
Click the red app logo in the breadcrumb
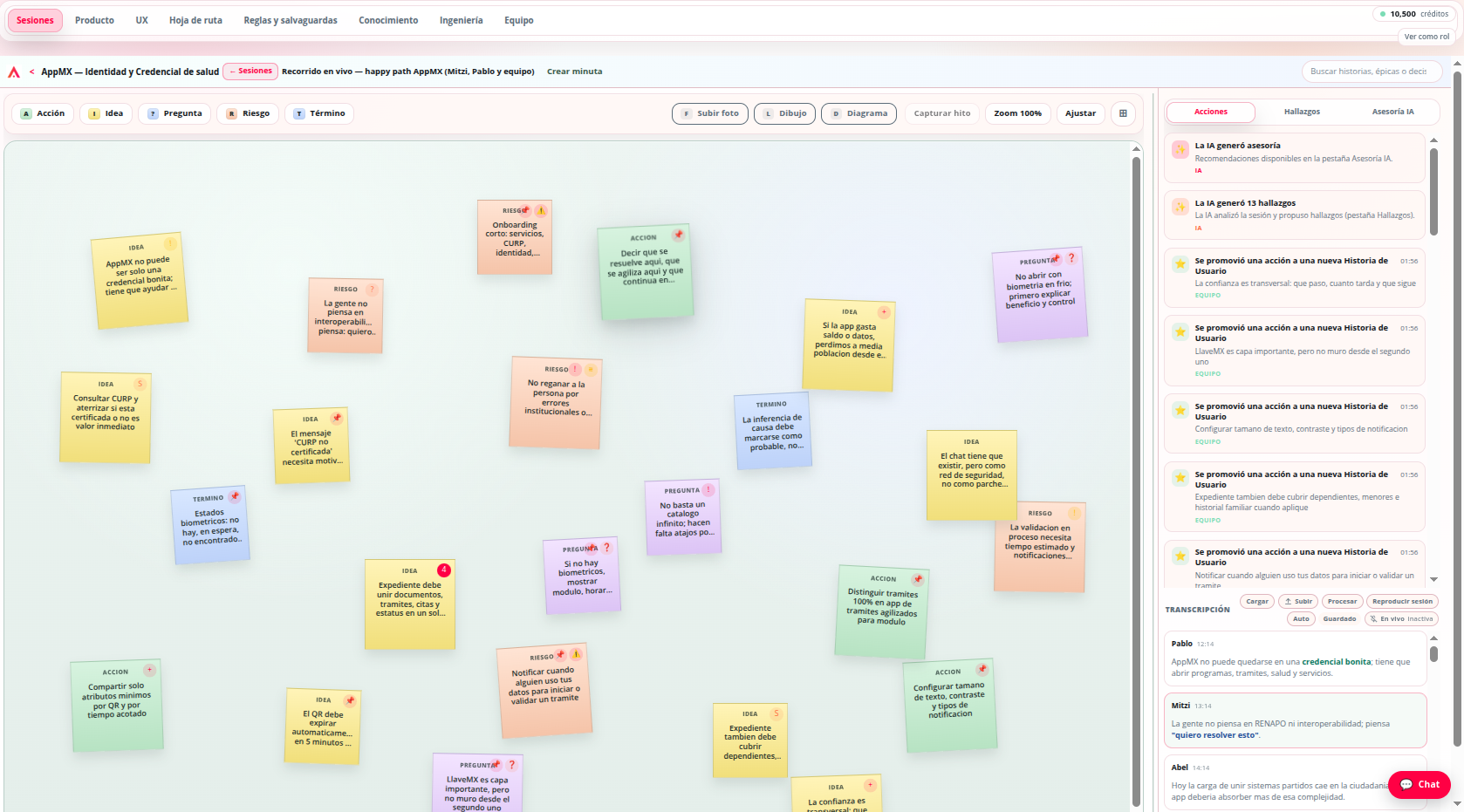point(14,72)
